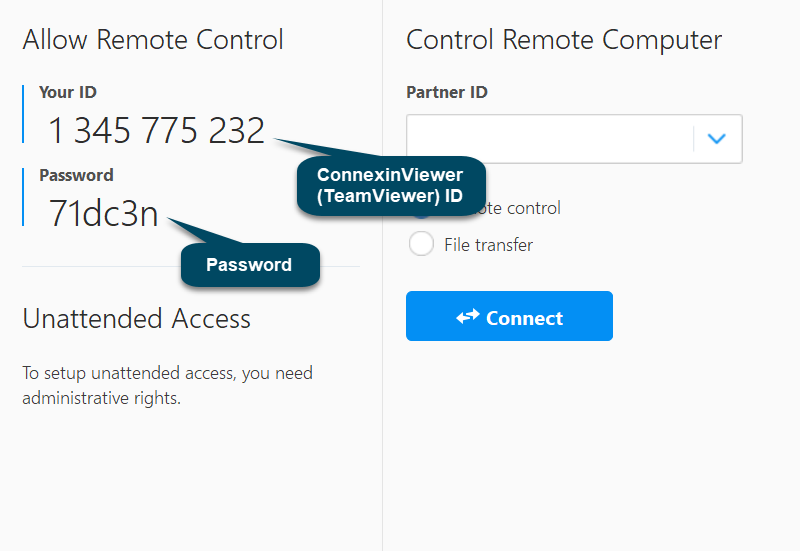Viewport: 800px width, 551px height.
Task: Click the File transfer option label
Action: [x=488, y=244]
